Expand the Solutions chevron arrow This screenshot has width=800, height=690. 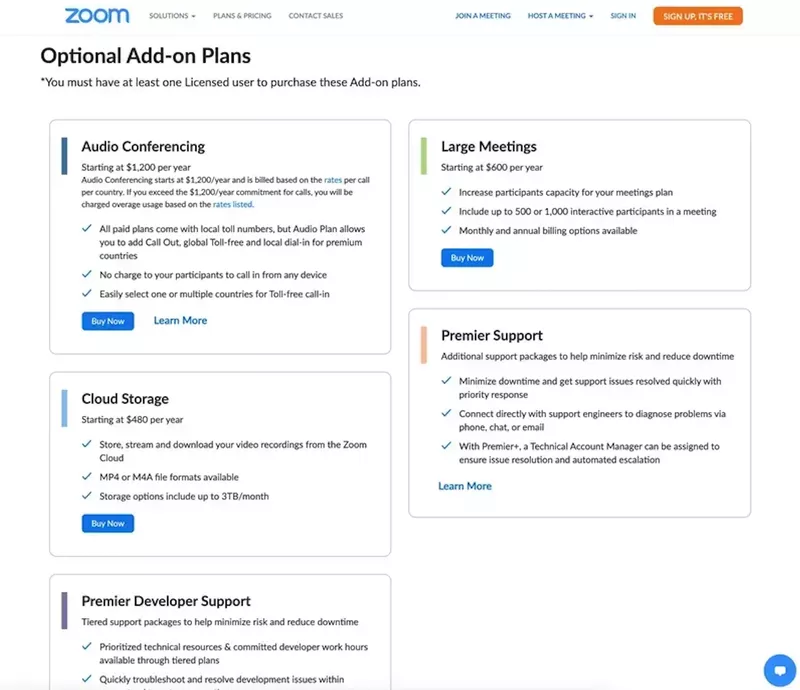(195, 15)
